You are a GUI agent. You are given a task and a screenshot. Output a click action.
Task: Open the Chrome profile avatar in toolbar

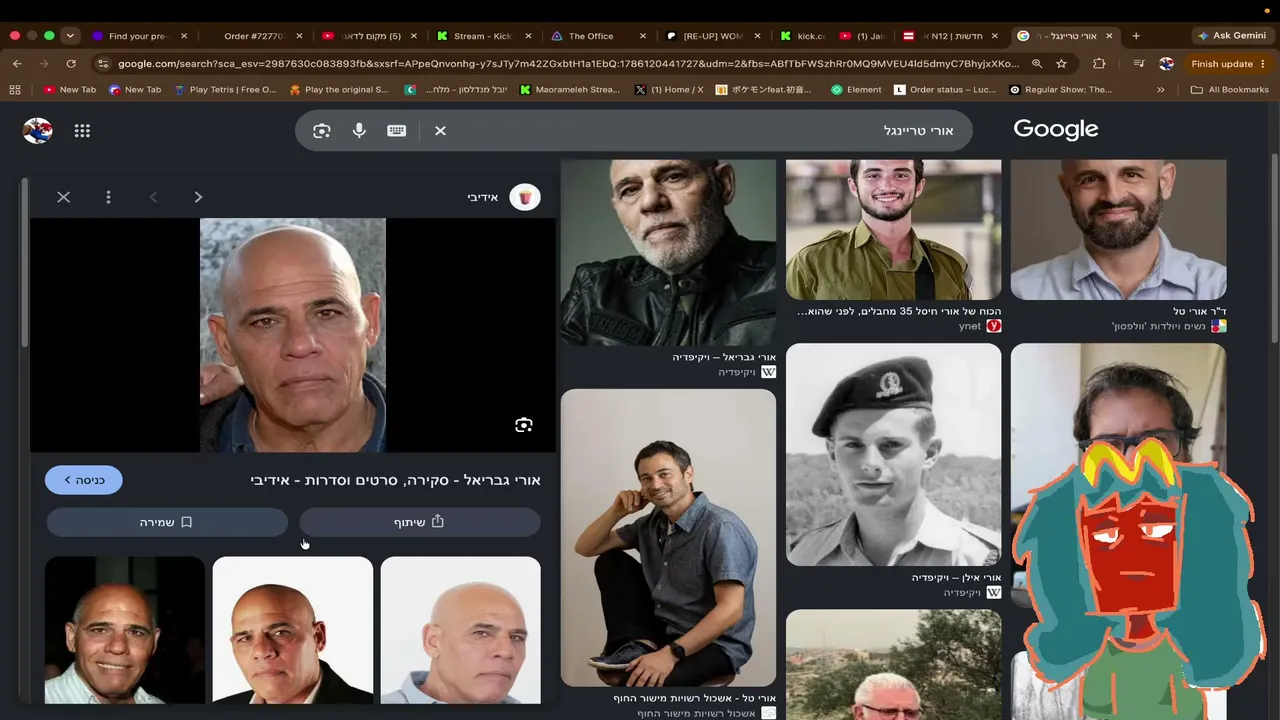click(1166, 63)
